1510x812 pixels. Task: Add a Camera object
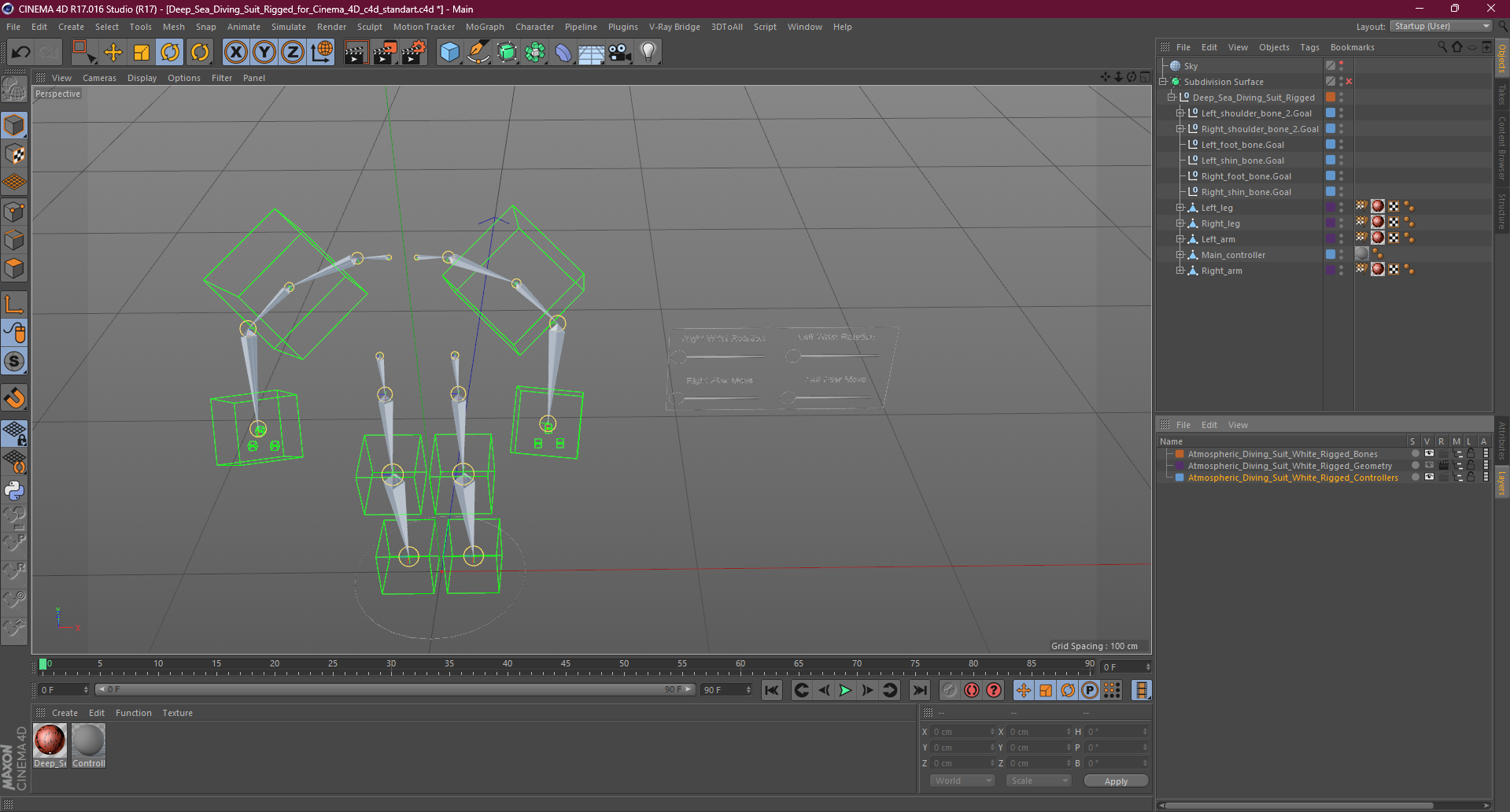pos(620,53)
